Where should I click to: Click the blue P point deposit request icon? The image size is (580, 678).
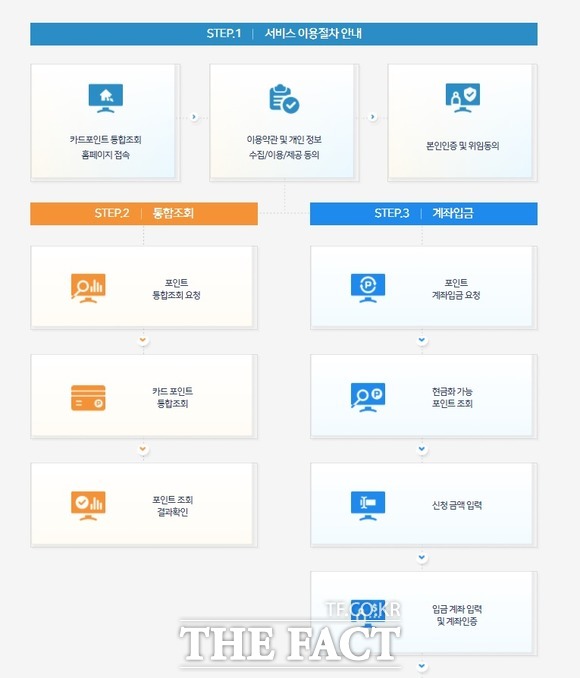click(x=368, y=288)
